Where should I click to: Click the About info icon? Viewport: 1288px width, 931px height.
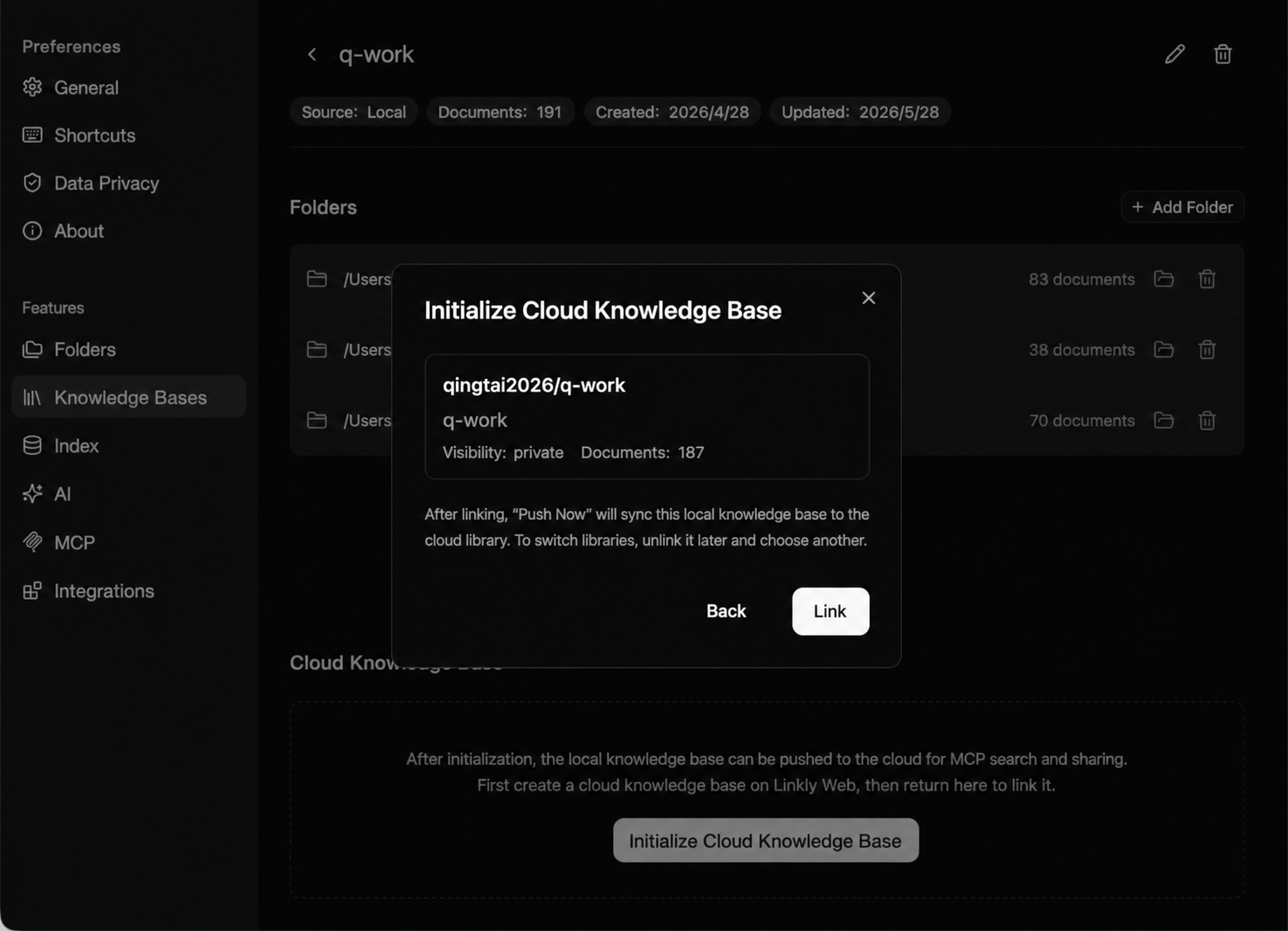(32, 231)
